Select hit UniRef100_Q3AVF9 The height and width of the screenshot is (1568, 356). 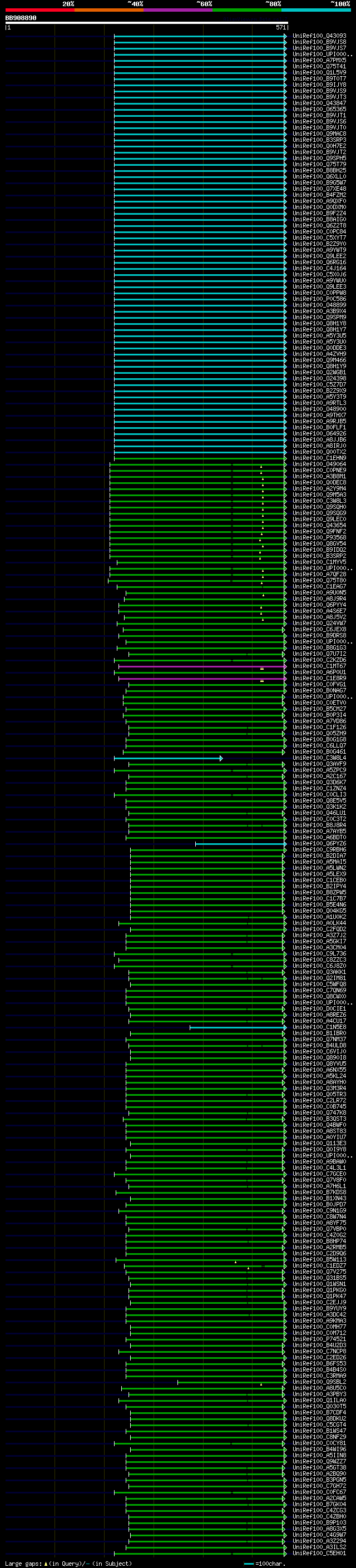pos(319,764)
